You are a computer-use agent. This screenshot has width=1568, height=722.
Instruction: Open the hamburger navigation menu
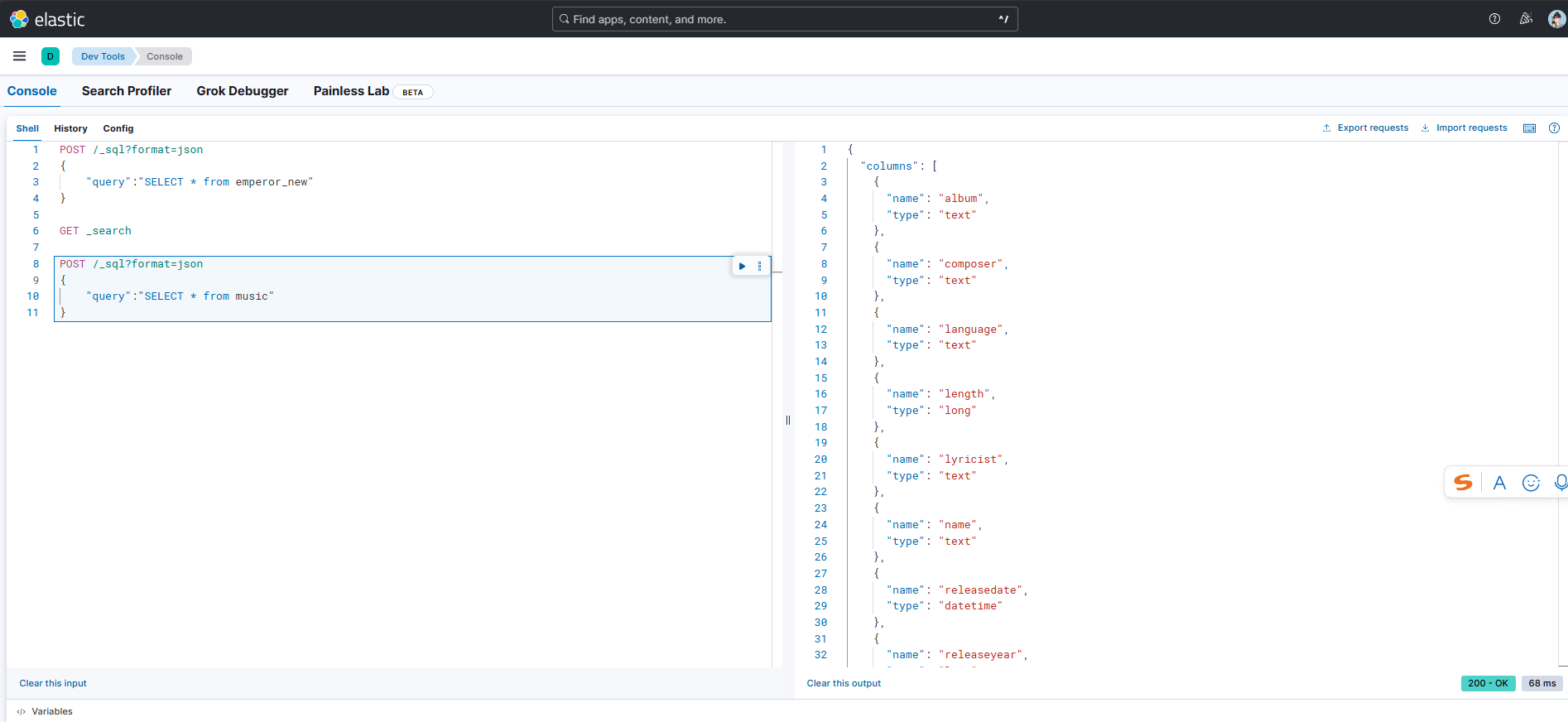click(20, 56)
